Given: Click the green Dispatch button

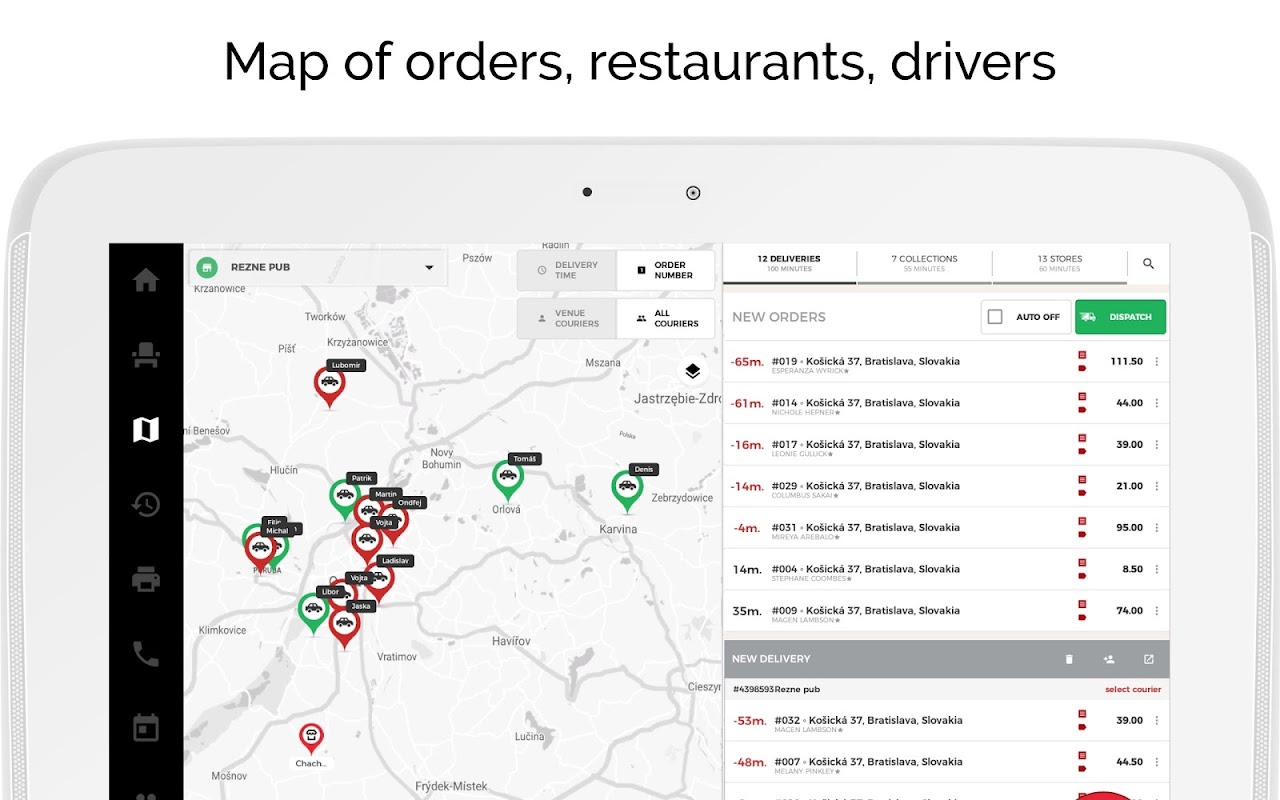Looking at the screenshot, I should 1120,317.
